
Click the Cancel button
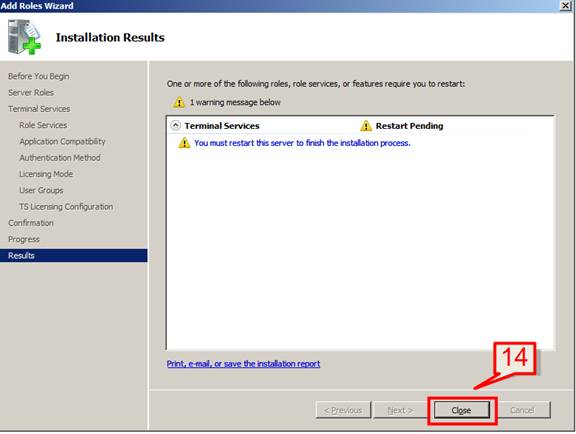pos(522,410)
